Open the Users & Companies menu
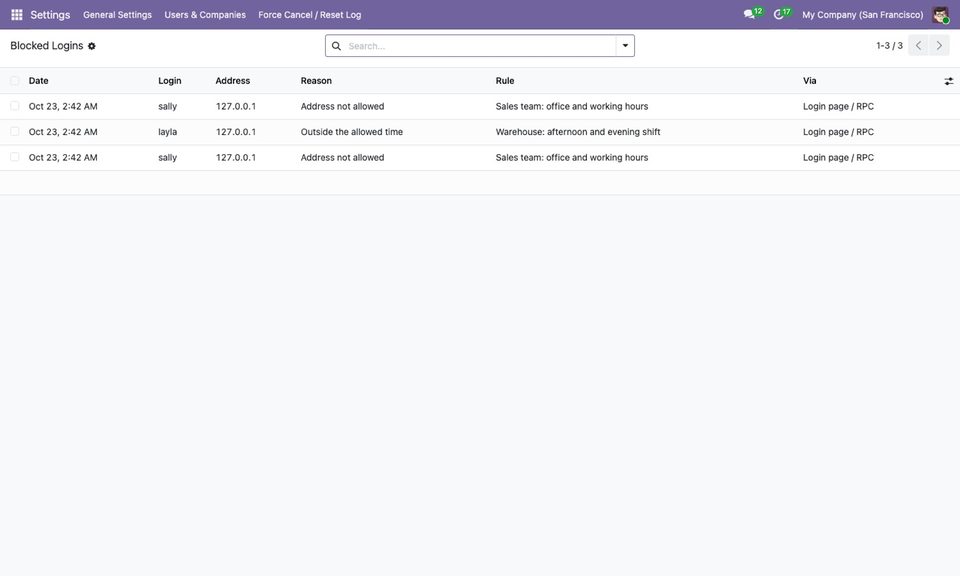This screenshot has height=576, width=960. point(205,15)
